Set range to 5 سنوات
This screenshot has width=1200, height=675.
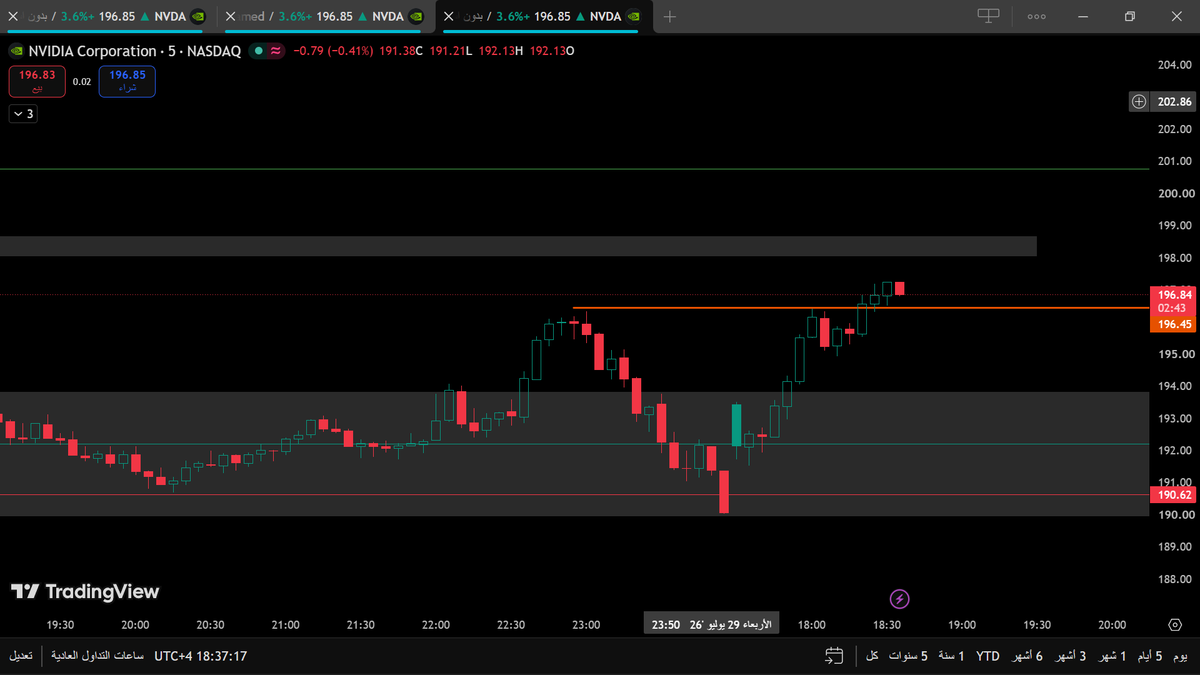coord(910,656)
